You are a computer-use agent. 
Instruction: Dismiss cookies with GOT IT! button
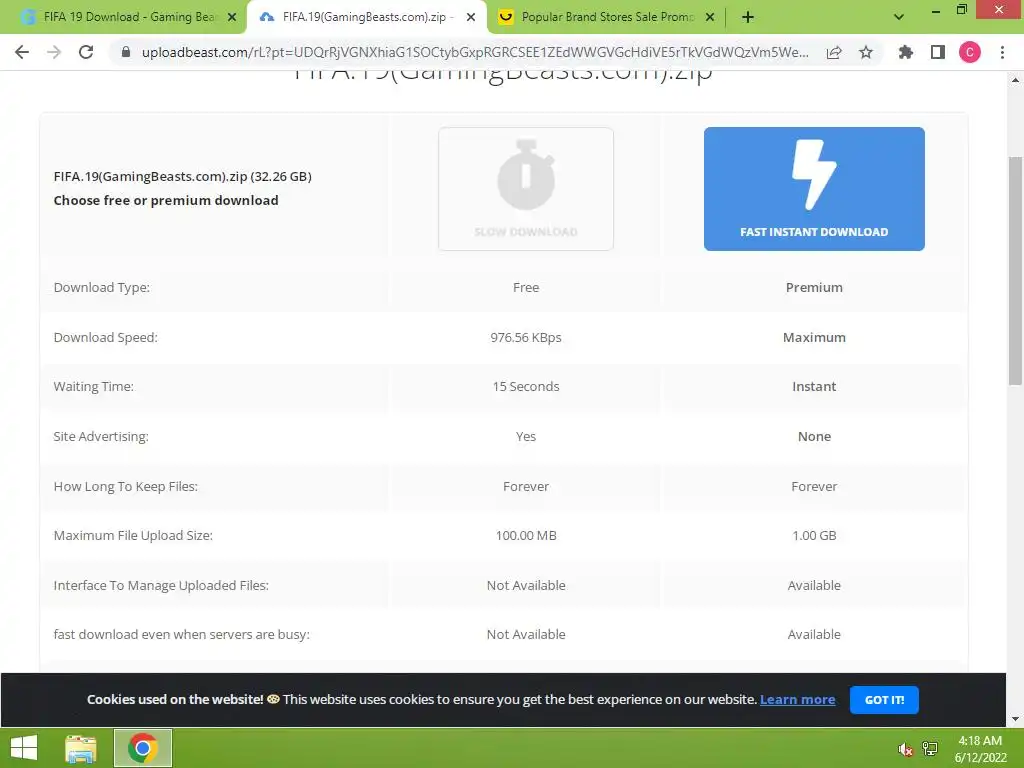pyautogui.click(x=884, y=699)
